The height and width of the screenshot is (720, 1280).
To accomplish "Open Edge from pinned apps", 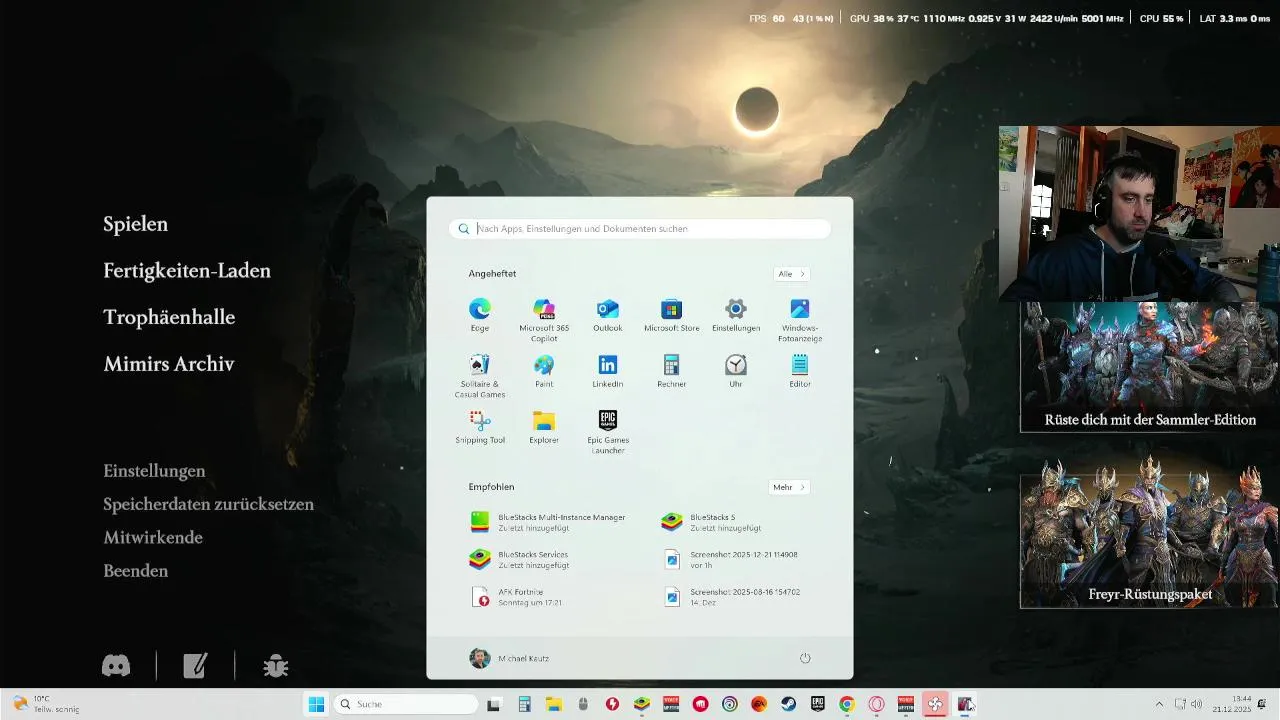I will [480, 315].
